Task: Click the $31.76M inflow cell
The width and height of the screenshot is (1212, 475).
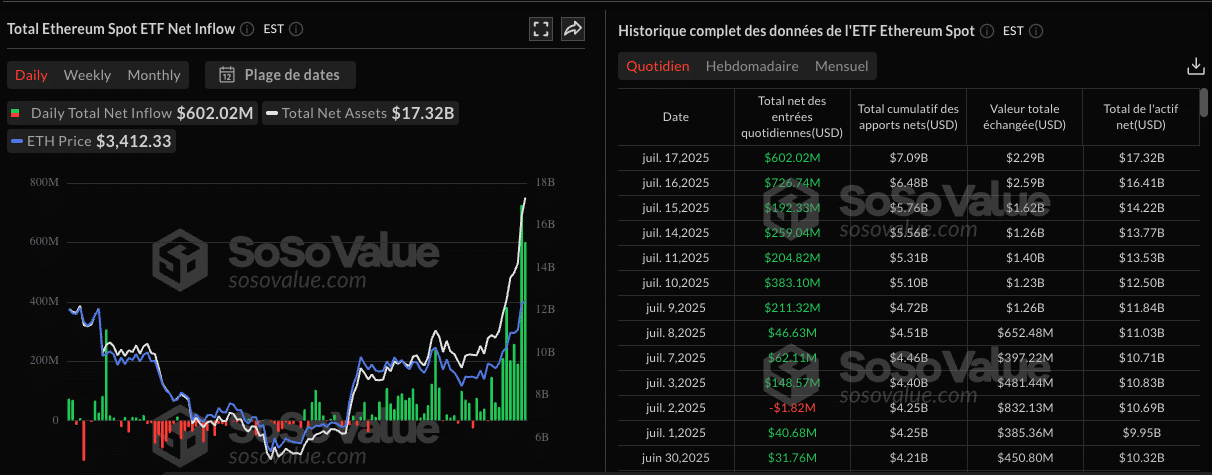Action: pyautogui.click(x=792, y=458)
